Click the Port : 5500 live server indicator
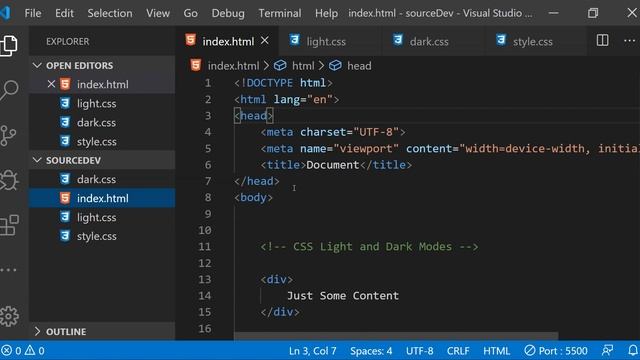This screenshot has width=640, height=360. pyautogui.click(x=556, y=351)
